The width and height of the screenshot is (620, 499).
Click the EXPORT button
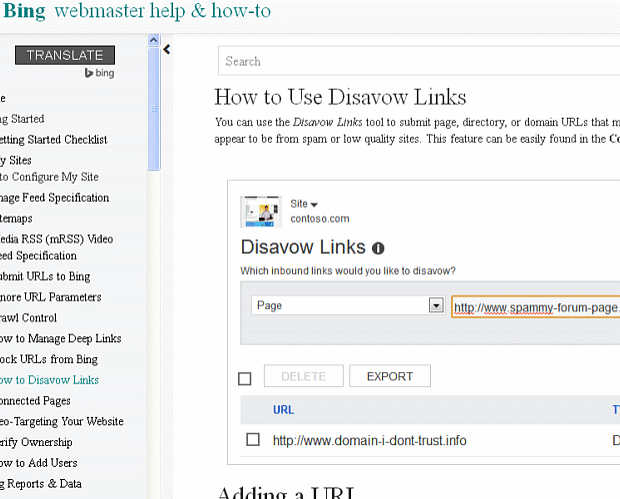(390, 376)
